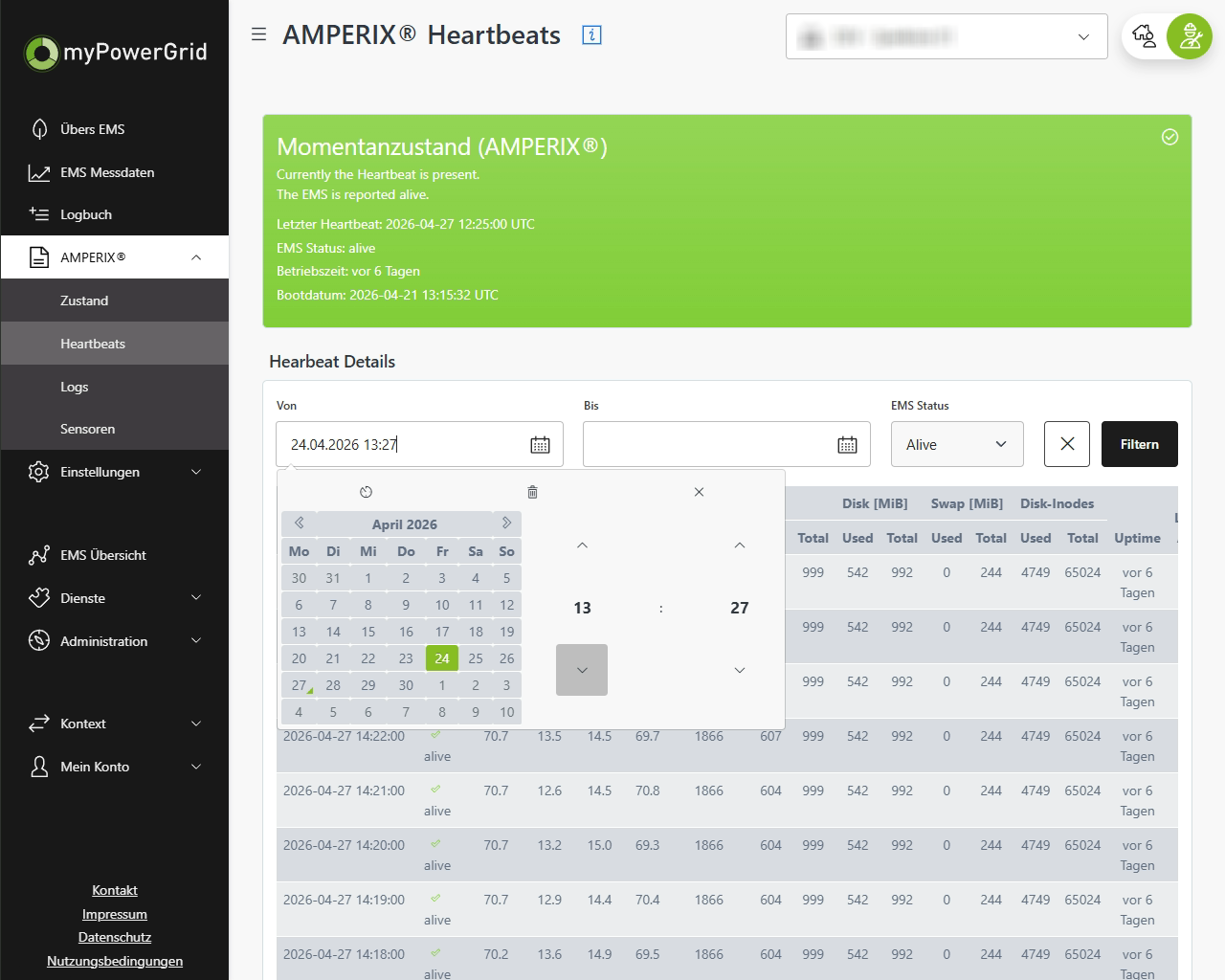
Task: Expand the Dienste section
Action: coord(115,598)
